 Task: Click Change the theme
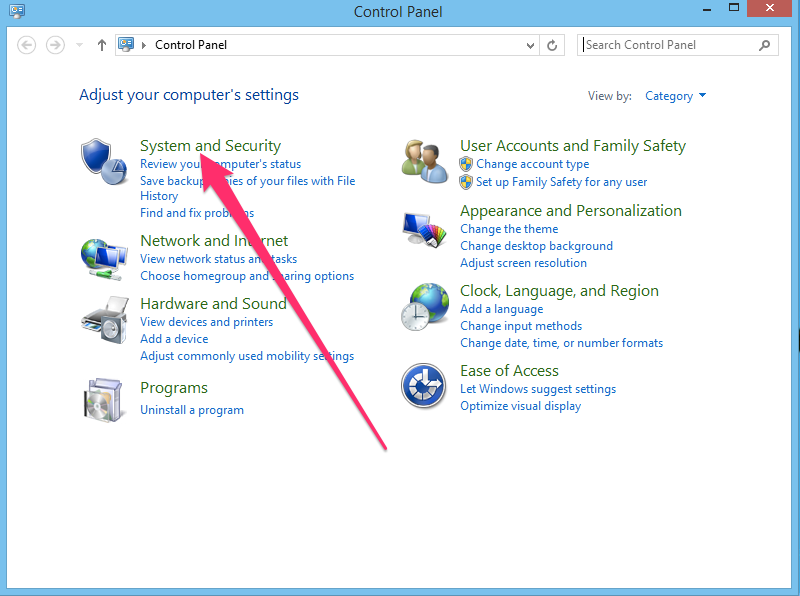click(x=509, y=229)
